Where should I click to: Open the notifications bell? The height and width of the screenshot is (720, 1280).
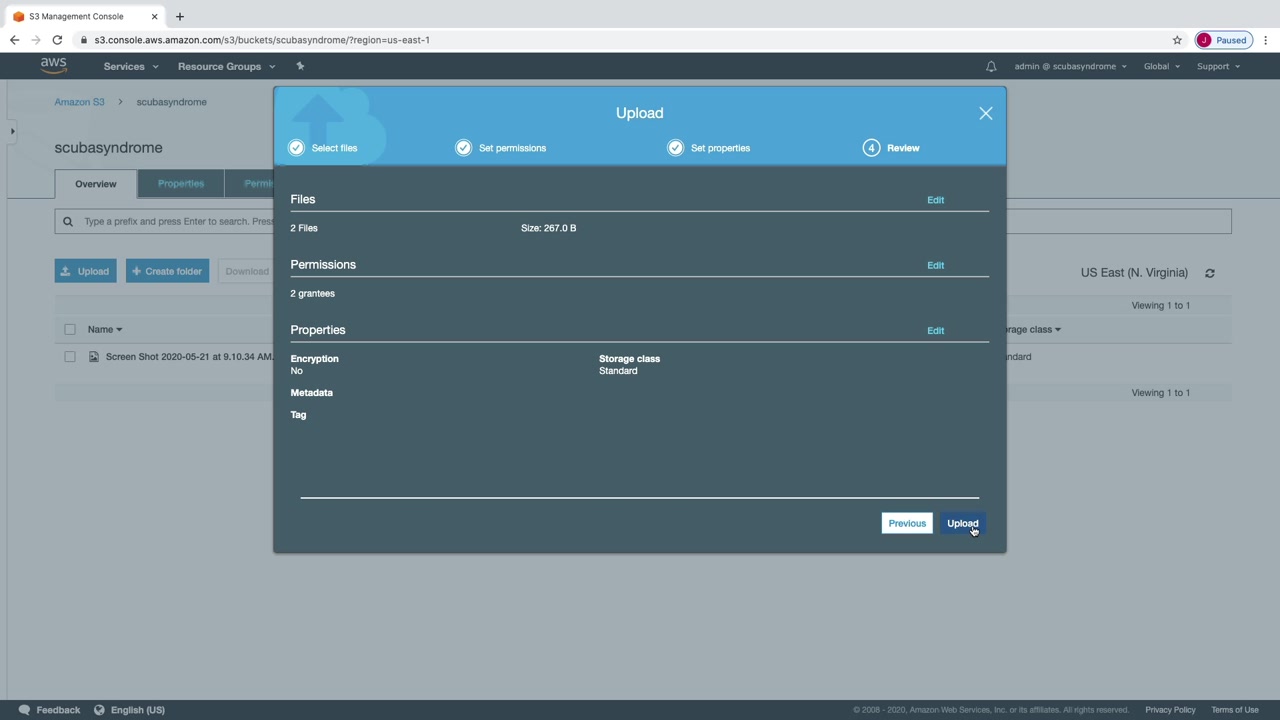click(x=991, y=66)
